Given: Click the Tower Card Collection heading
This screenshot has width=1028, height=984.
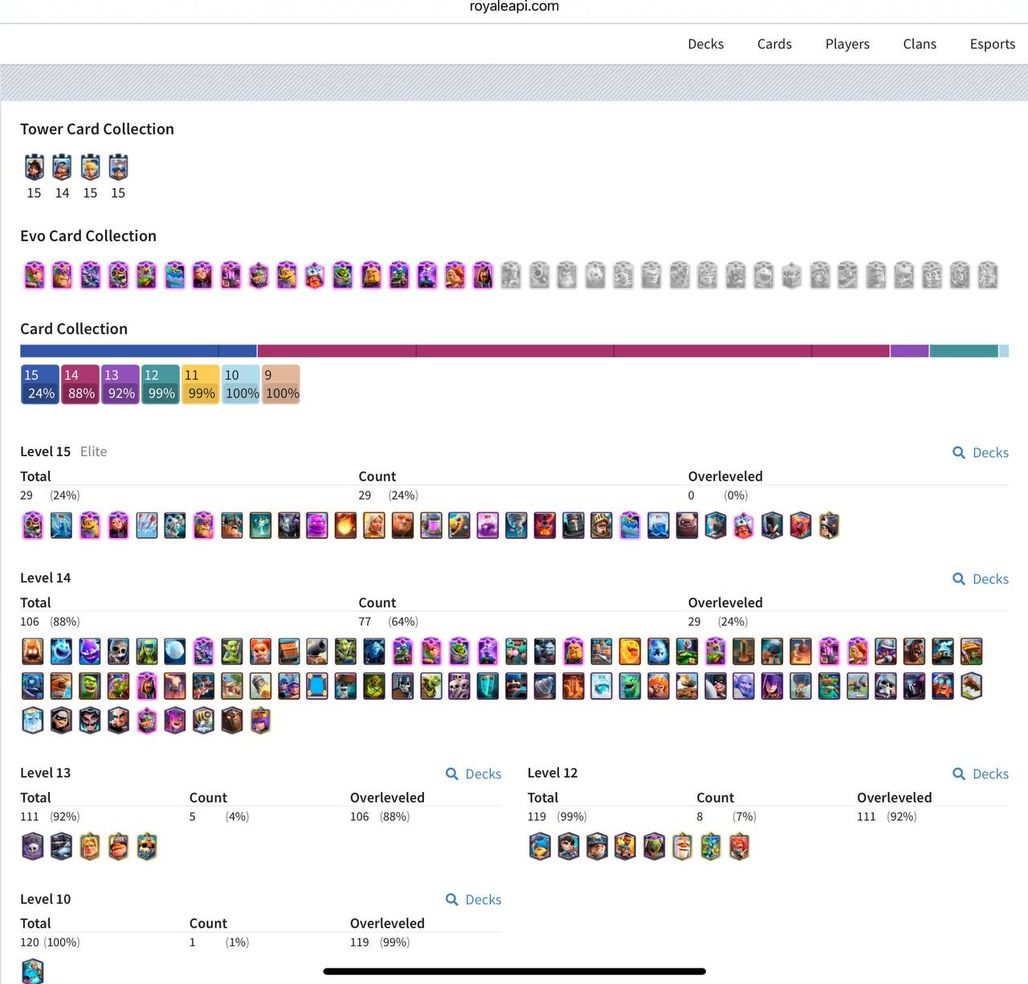Looking at the screenshot, I should (97, 129).
